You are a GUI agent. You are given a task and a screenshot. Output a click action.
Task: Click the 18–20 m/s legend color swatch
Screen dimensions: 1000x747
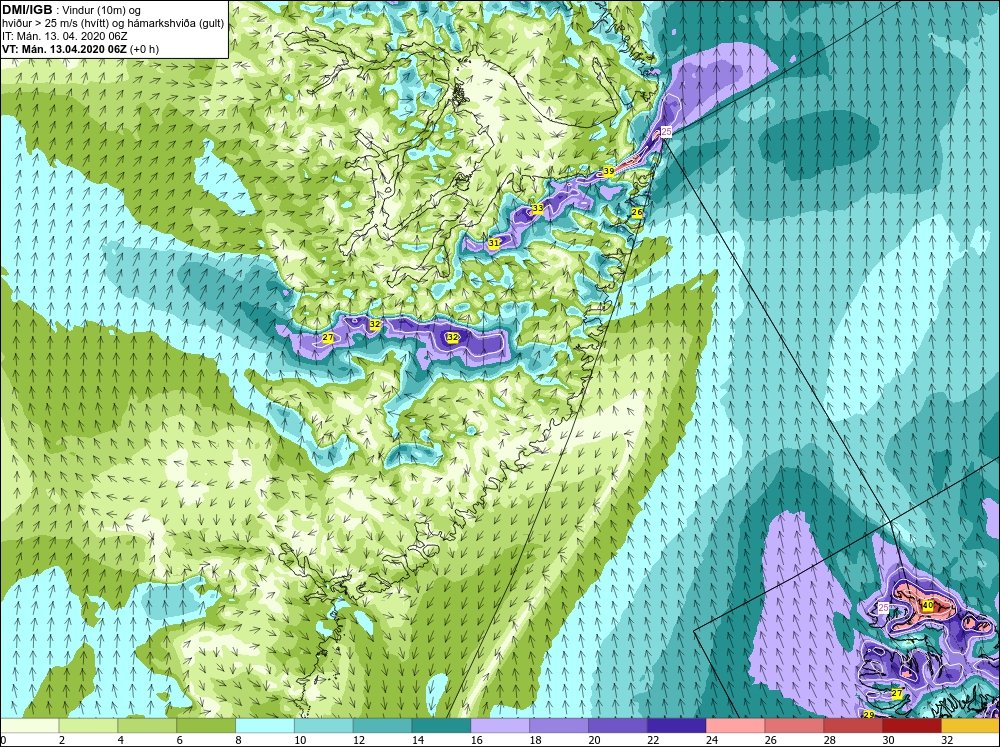point(559,725)
